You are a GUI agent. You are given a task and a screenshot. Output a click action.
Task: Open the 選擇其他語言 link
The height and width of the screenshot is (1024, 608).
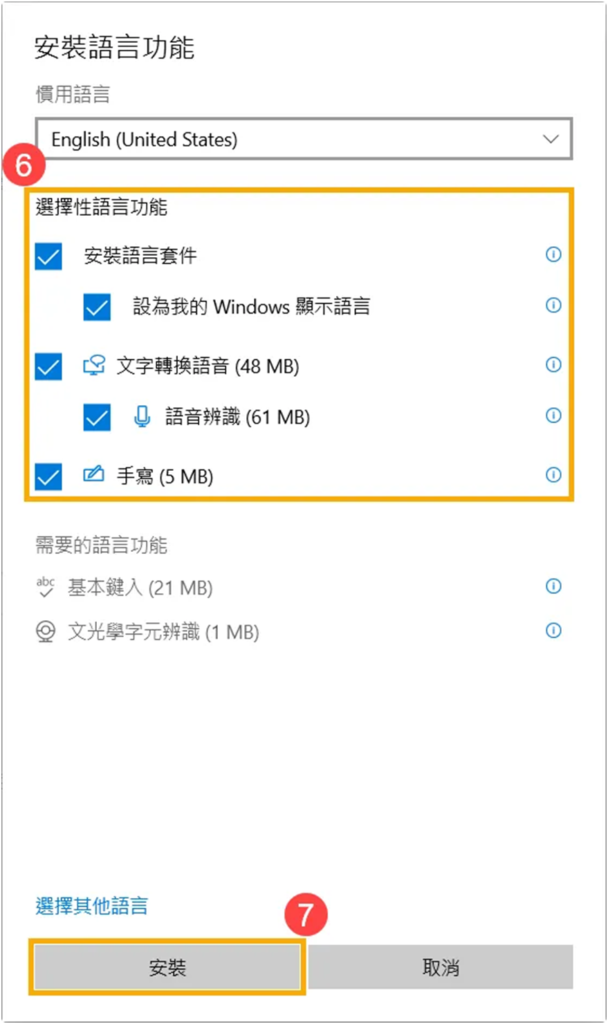(92, 906)
